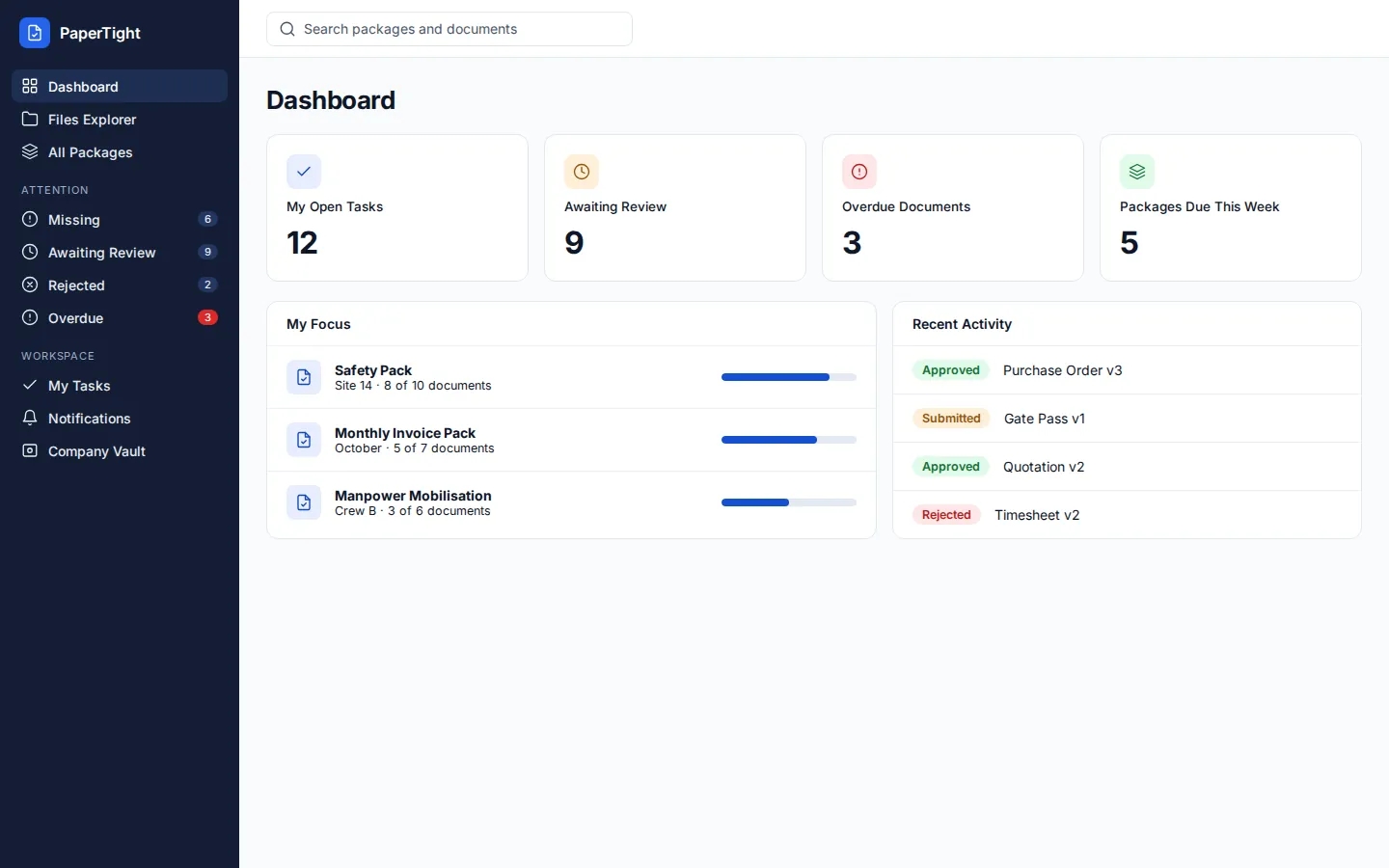Viewport: 1389px width, 868px height.
Task: Click the Missing count badge showing 6
Action: point(207,219)
